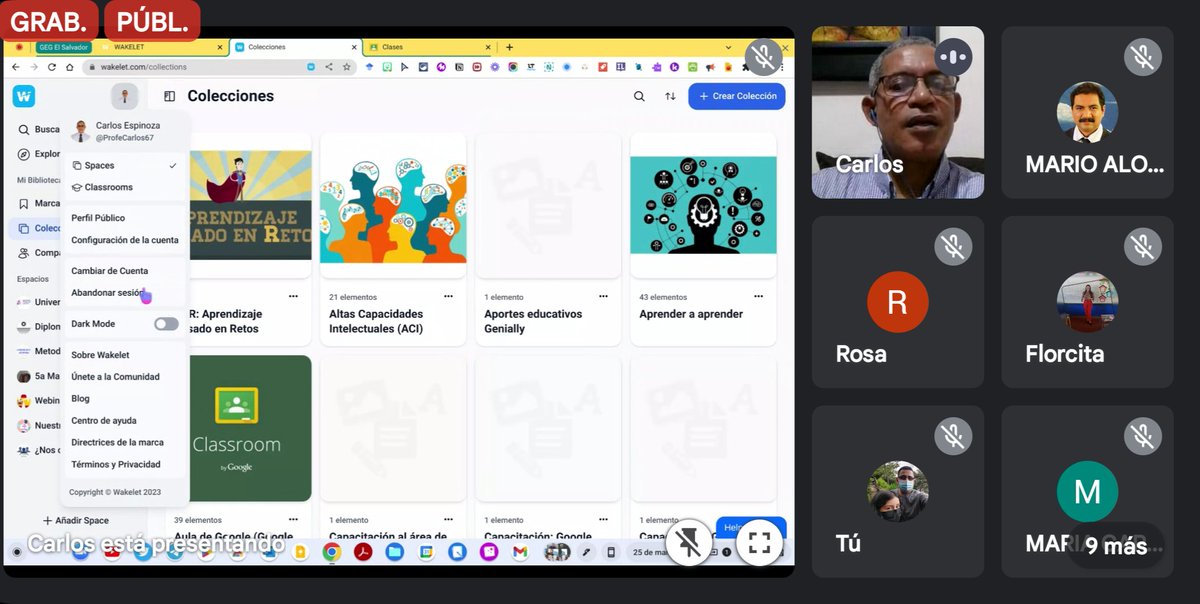Click the Buscar search icon in sidebar
1200x604 pixels.
coord(25,129)
